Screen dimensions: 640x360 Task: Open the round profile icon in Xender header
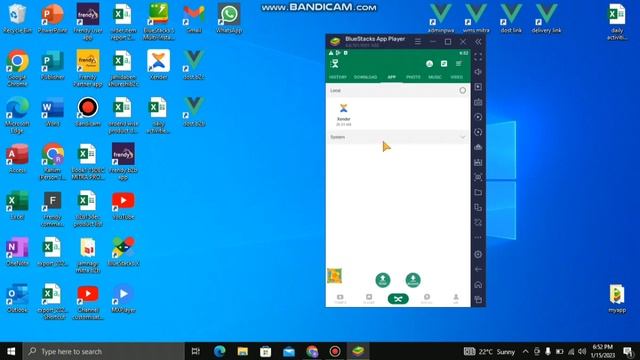[429, 64]
